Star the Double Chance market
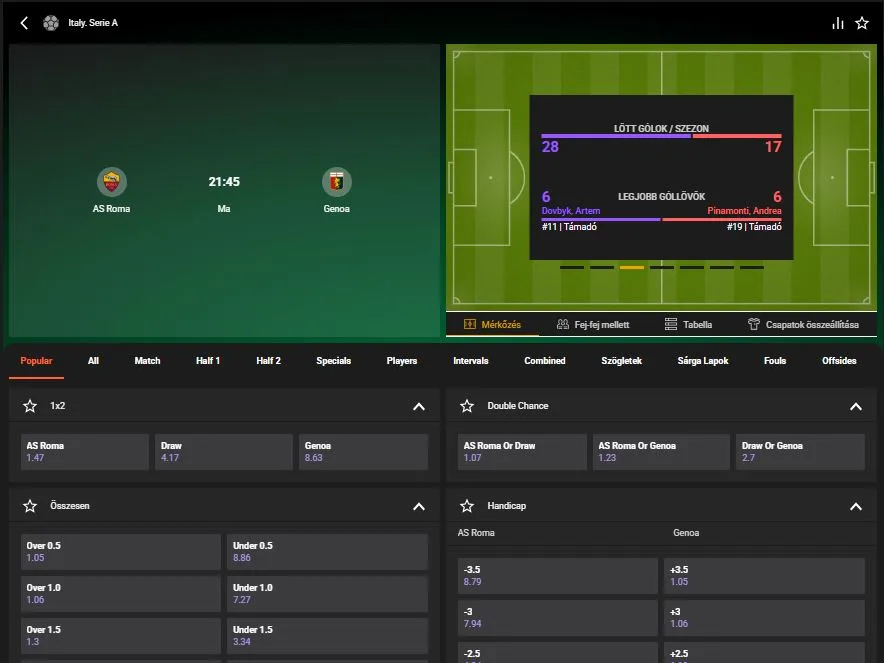 467,406
